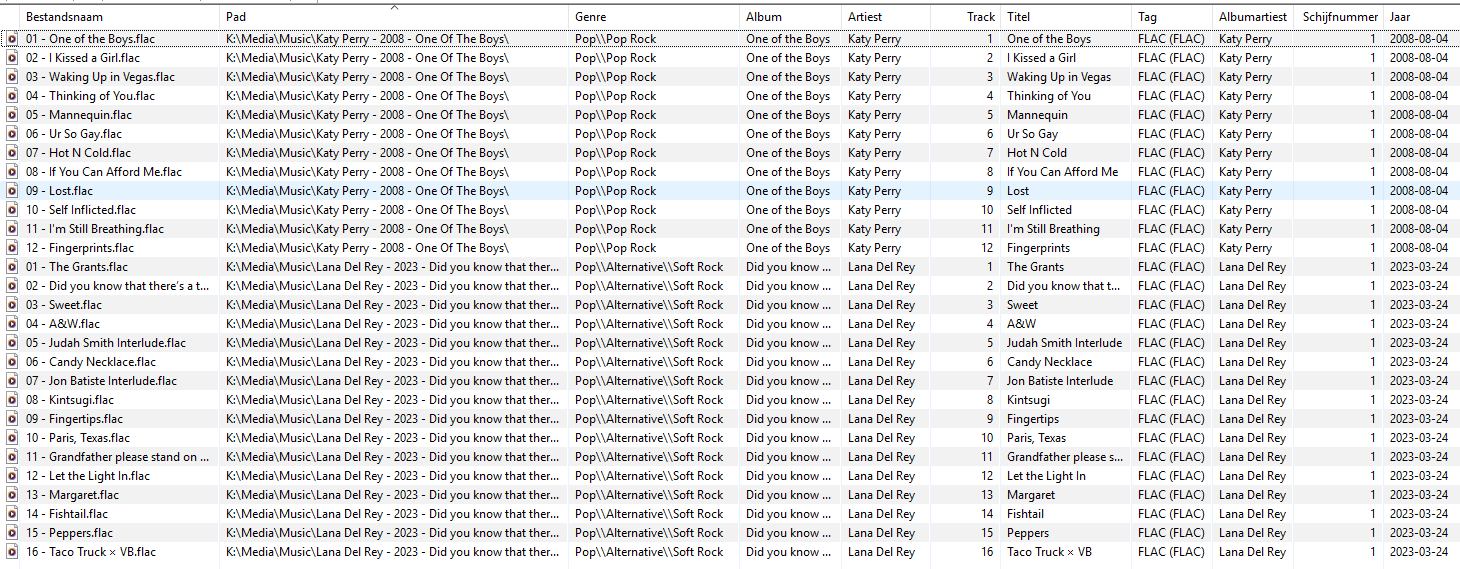This screenshot has width=1460, height=569.
Task: Click the Schijfnummer column header
Action: point(1338,17)
